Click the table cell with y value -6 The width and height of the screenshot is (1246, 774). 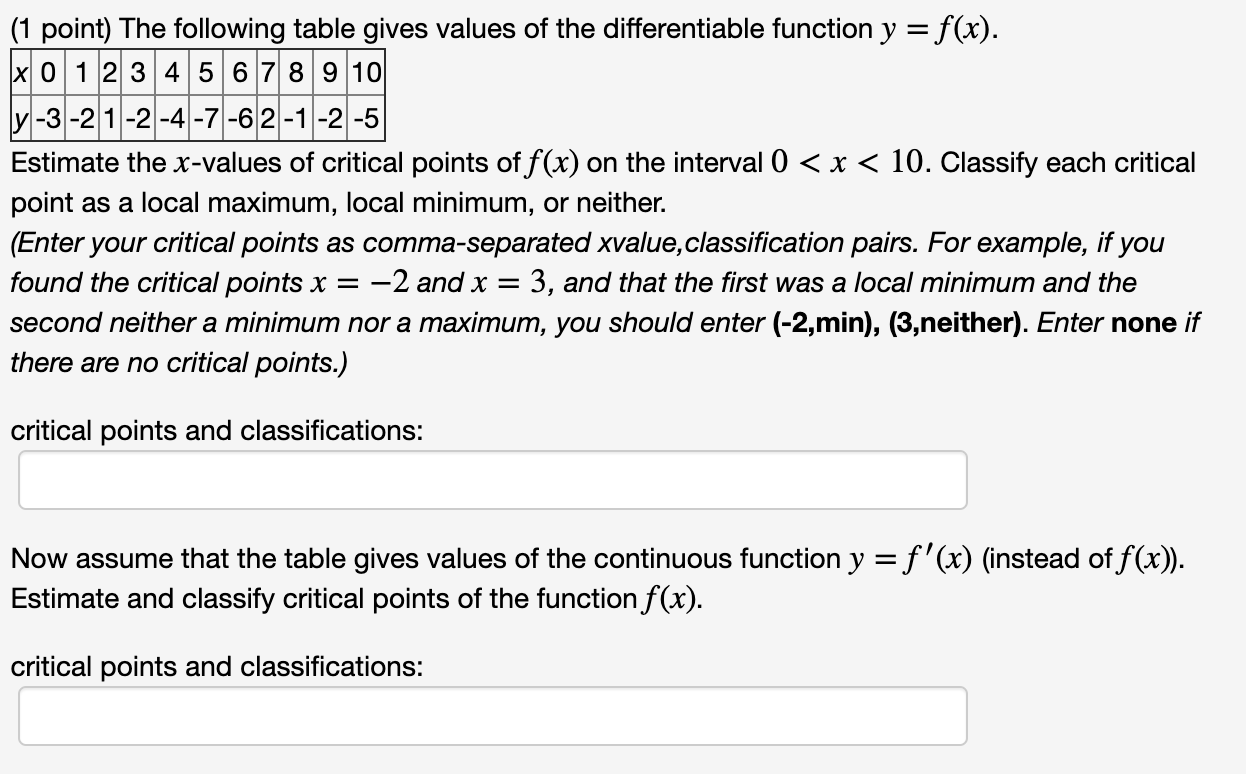coord(239,118)
